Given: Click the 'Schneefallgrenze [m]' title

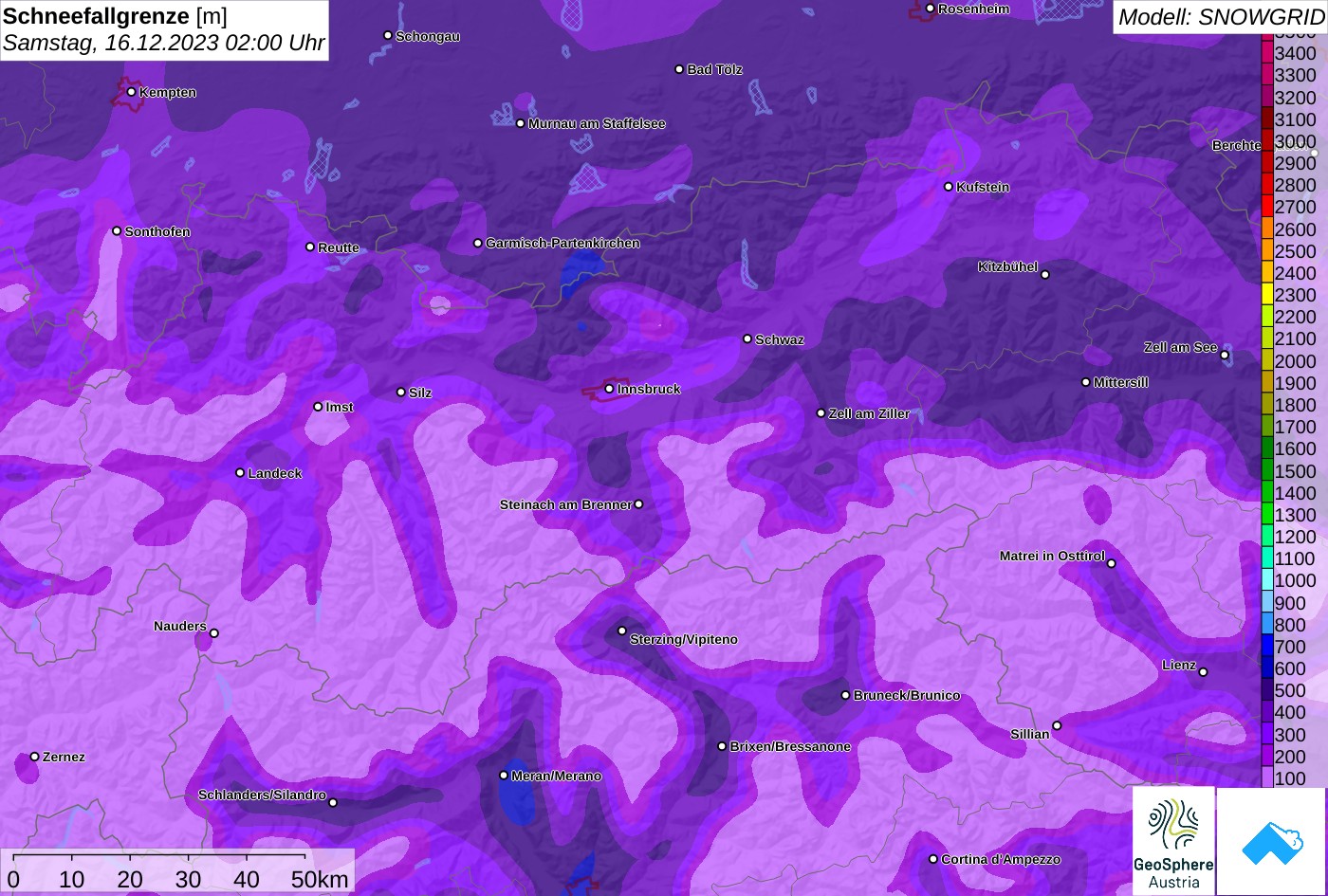Looking at the screenshot, I should tap(116, 16).
